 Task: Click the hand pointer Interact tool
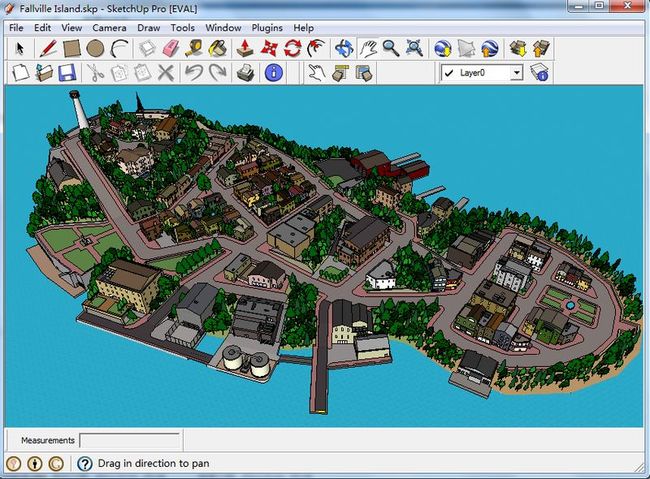pyautogui.click(x=317, y=73)
